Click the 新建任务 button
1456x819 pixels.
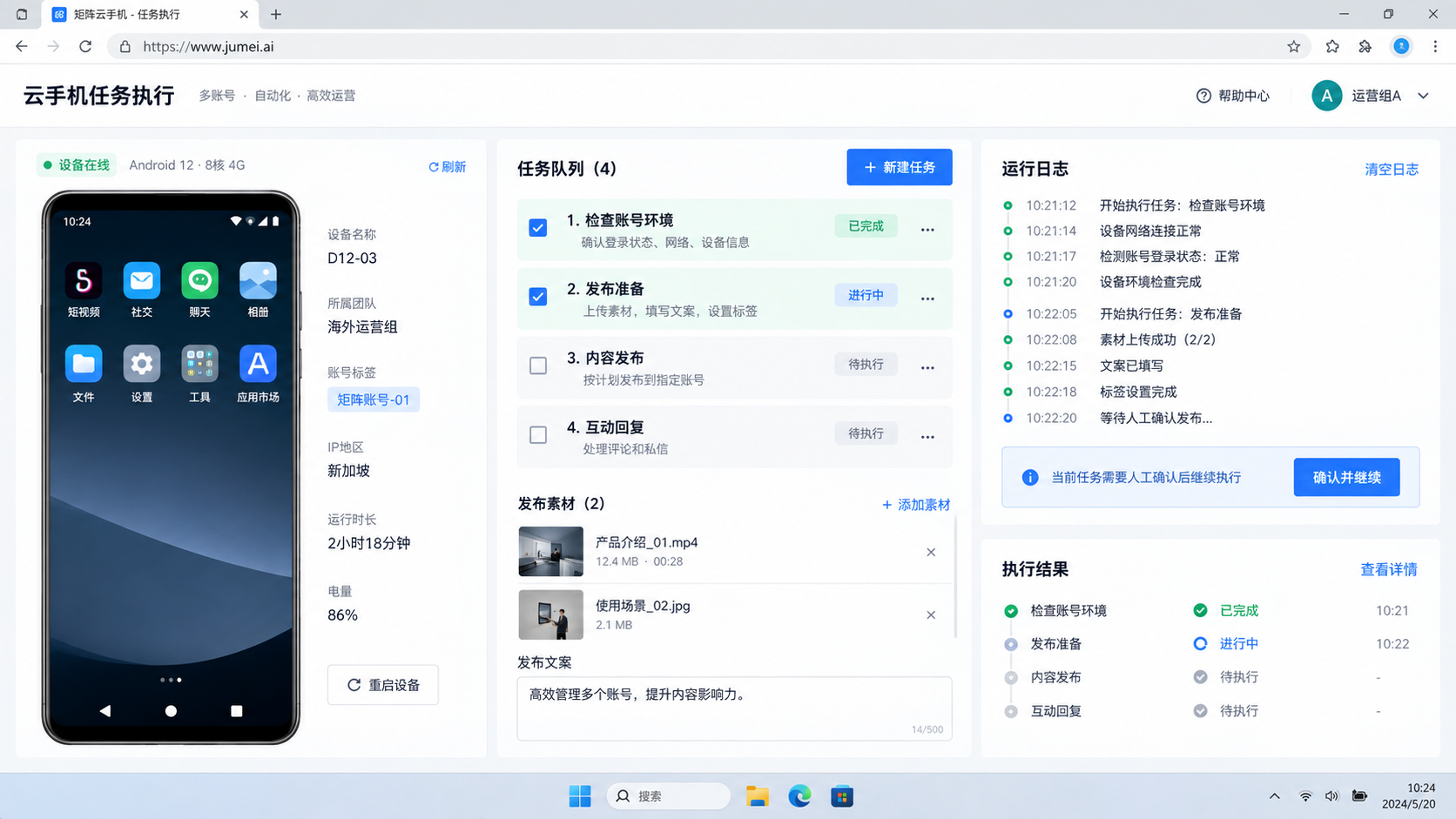click(900, 167)
